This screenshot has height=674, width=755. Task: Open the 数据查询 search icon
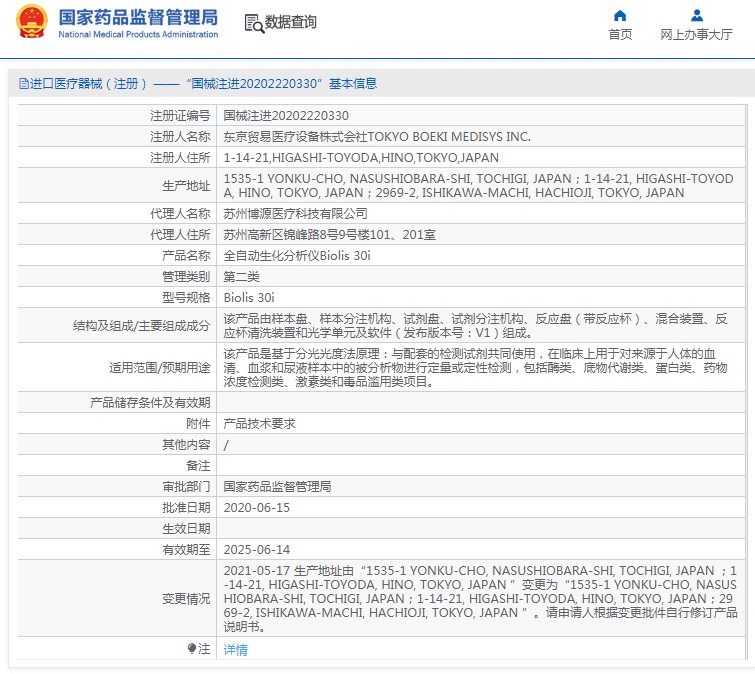click(x=254, y=23)
